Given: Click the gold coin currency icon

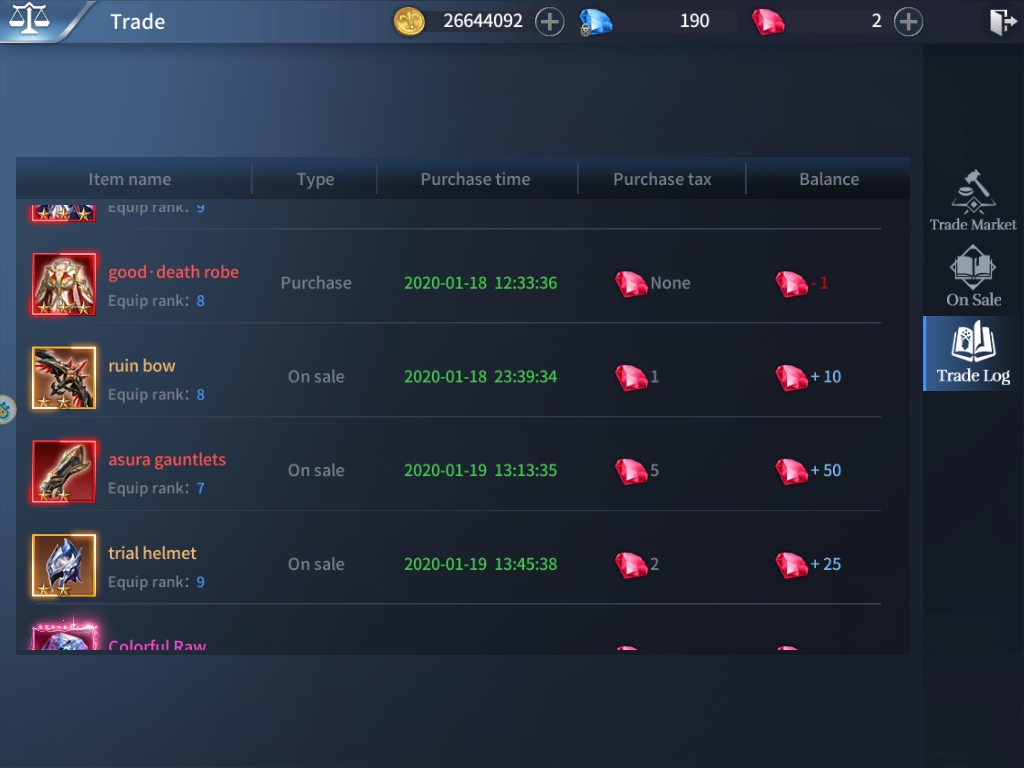Looking at the screenshot, I should [409, 20].
